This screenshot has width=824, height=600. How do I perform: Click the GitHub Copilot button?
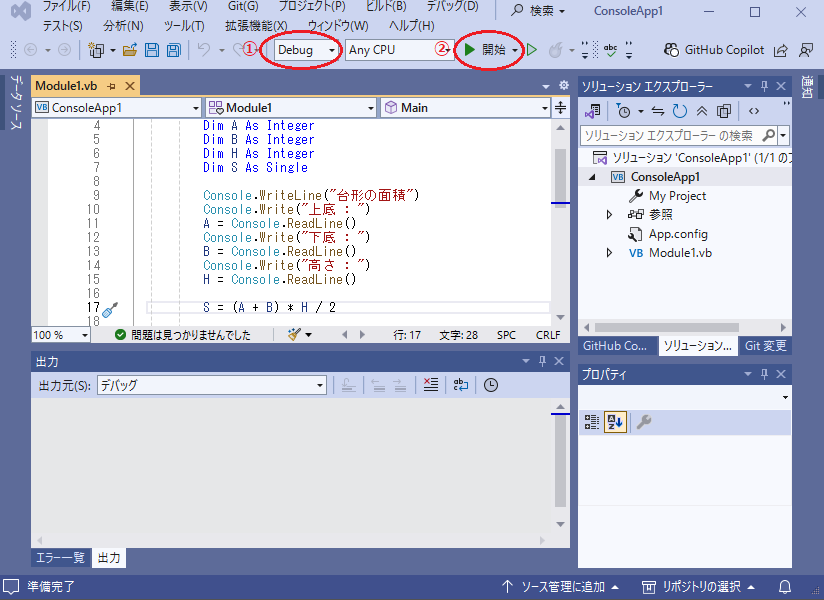click(x=714, y=50)
